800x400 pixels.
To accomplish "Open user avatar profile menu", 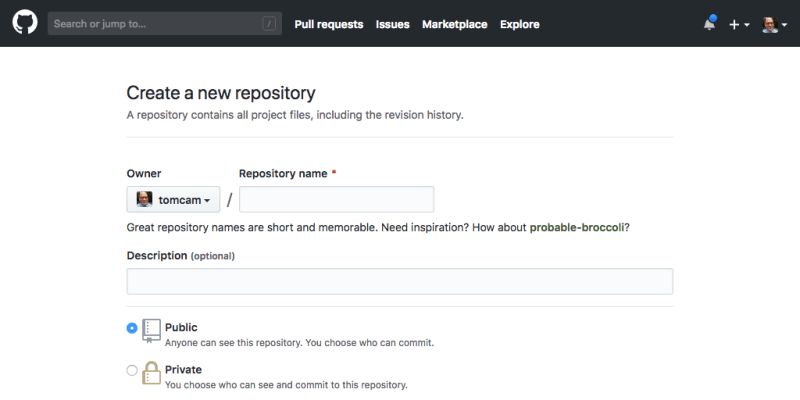I will point(774,24).
